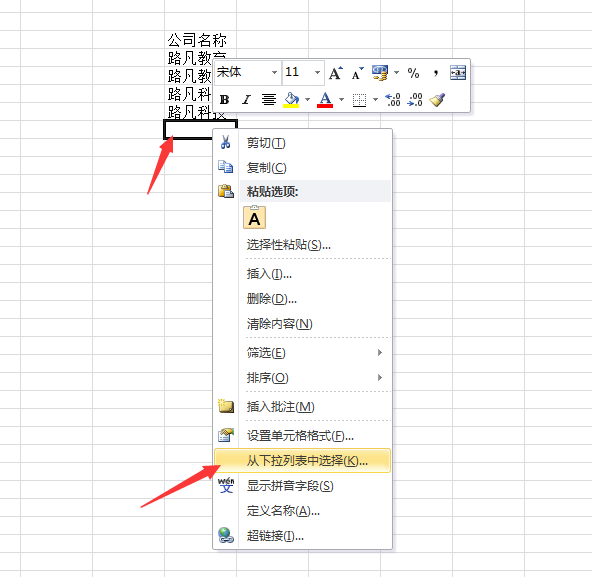The image size is (592, 577).
Task: Click the borders icon in mini toolbar
Action: pos(359,100)
